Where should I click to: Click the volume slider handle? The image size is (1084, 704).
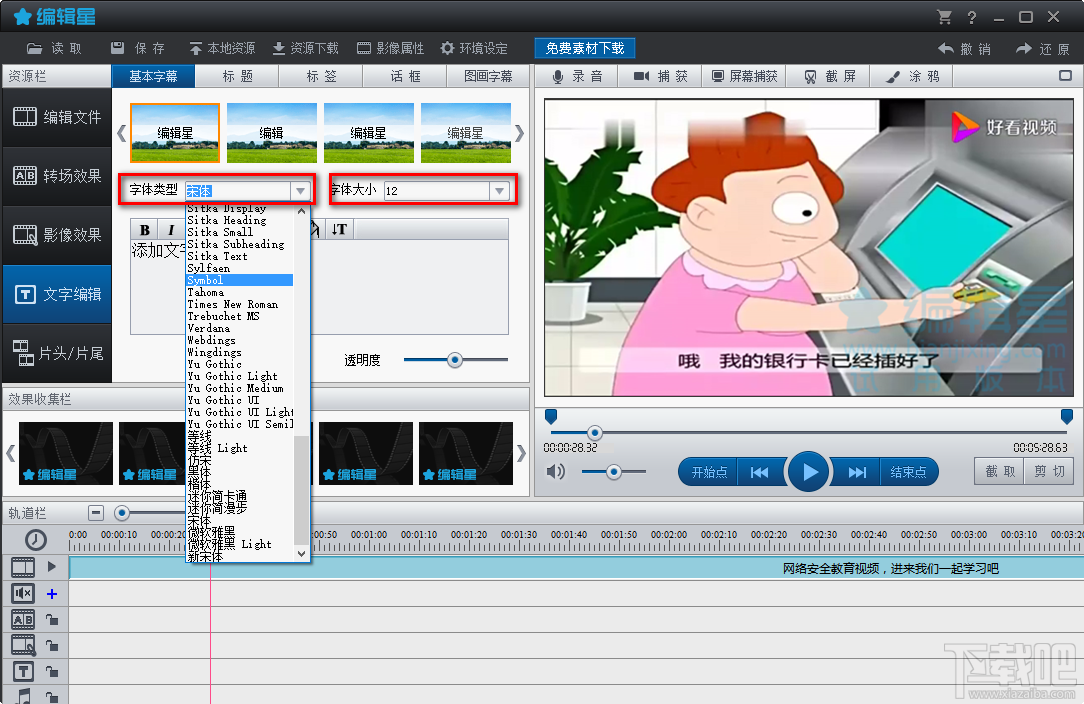click(x=613, y=472)
